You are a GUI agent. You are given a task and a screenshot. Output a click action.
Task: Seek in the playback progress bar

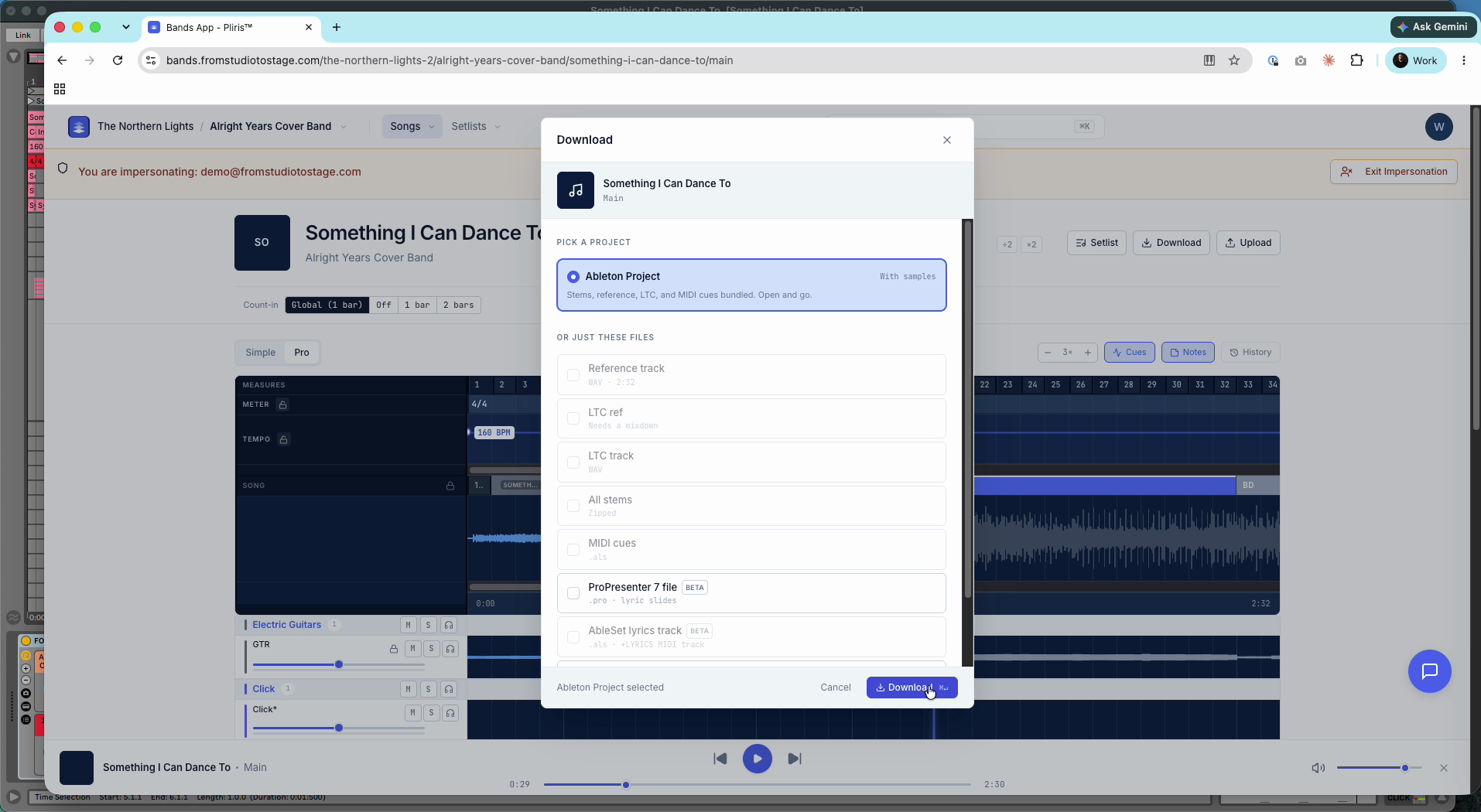pos(757,785)
